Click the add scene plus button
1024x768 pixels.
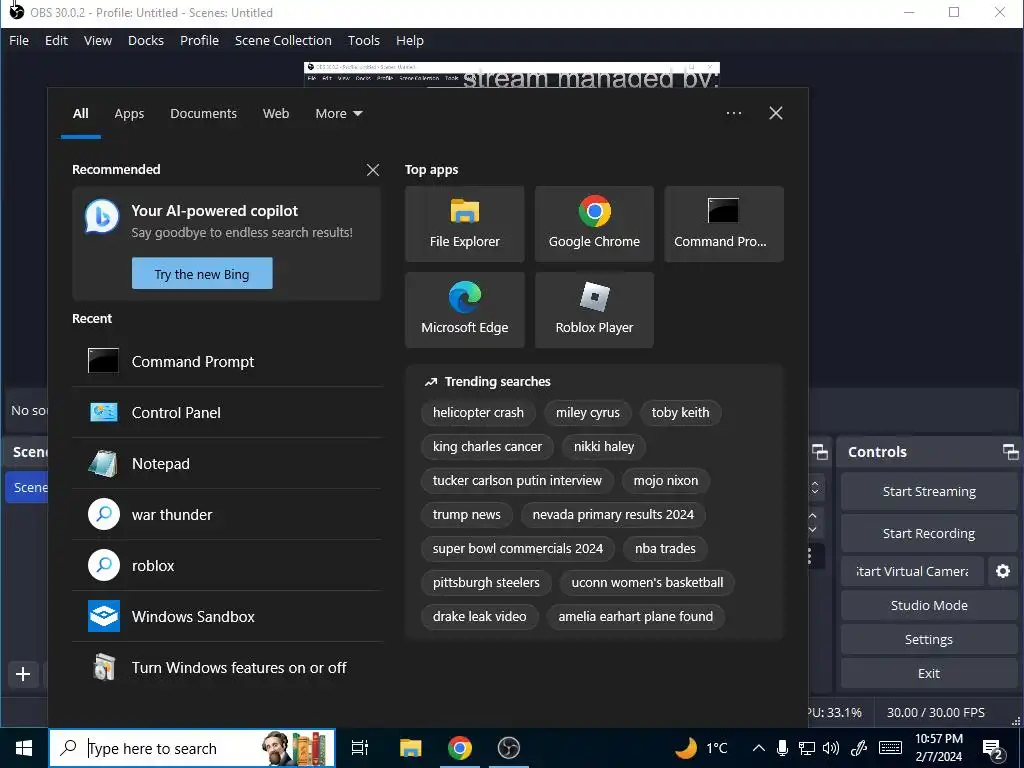pos(23,674)
